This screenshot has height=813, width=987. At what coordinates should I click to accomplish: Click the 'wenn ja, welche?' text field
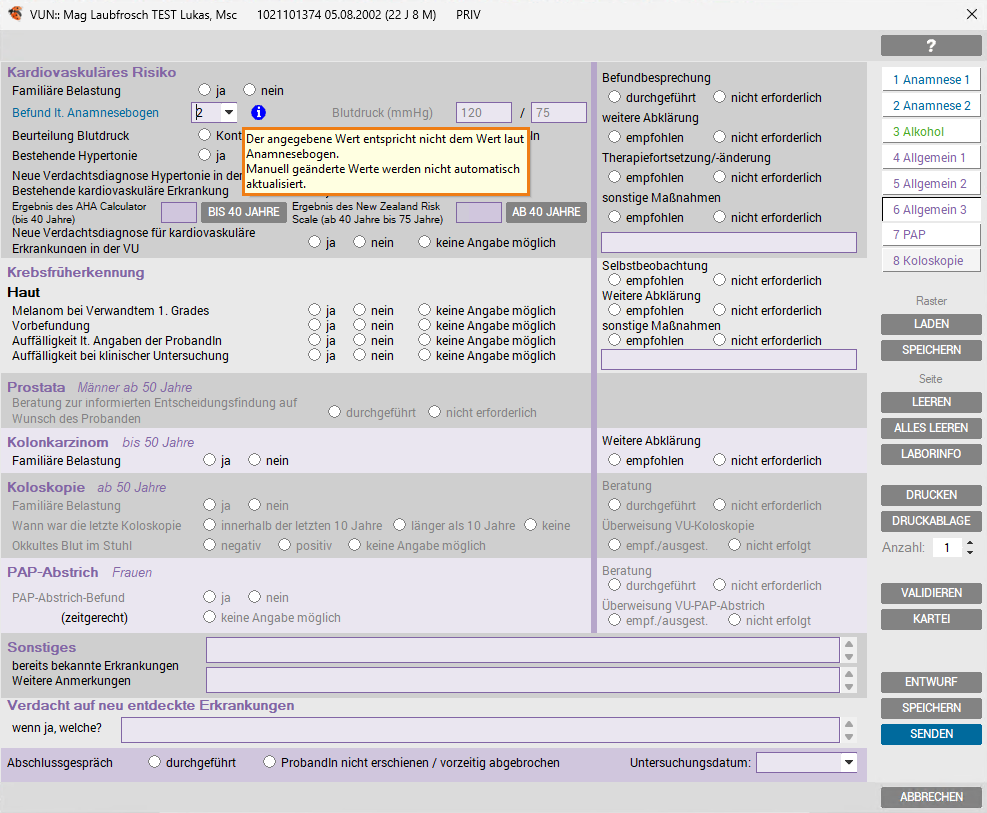pos(480,730)
